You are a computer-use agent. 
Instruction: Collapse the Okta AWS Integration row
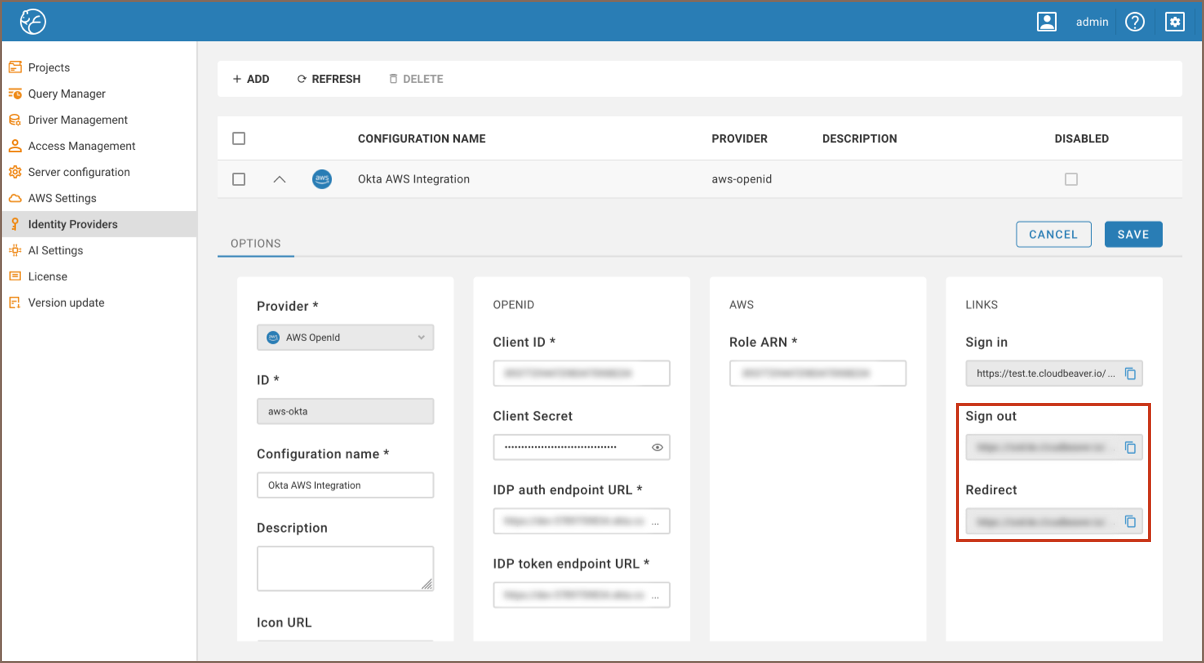(x=280, y=179)
